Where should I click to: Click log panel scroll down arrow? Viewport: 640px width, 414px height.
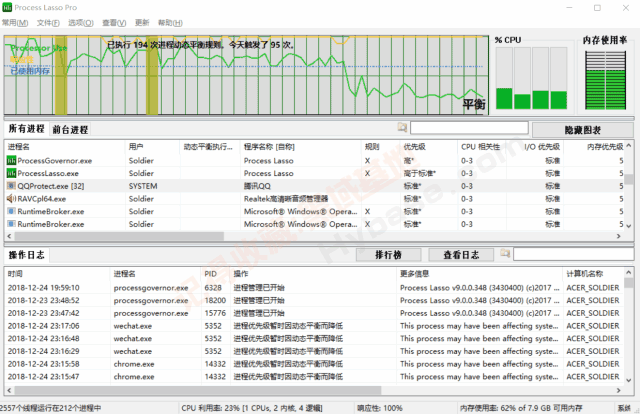pos(629,380)
